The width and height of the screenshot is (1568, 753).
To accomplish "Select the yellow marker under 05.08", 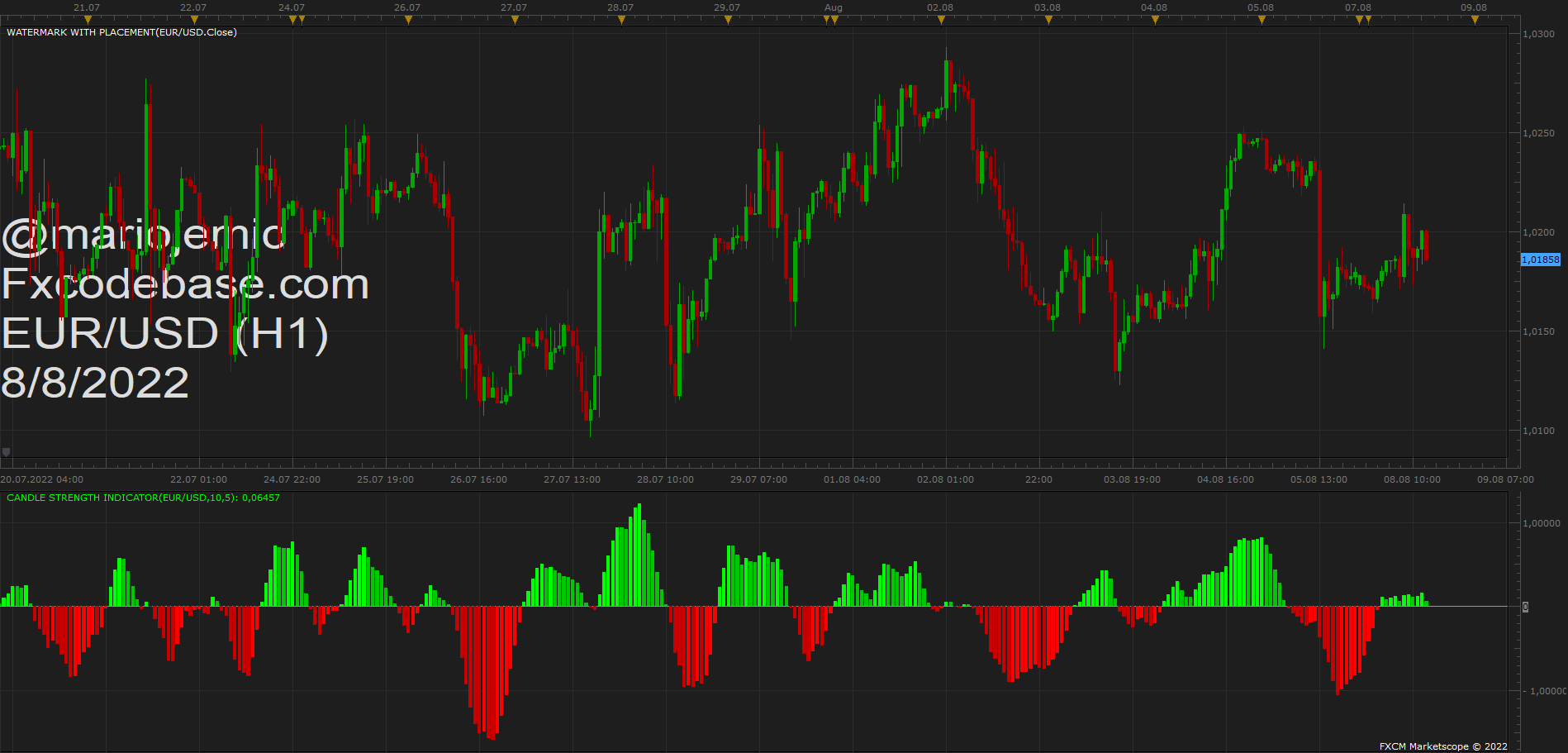I will click(1262, 20).
